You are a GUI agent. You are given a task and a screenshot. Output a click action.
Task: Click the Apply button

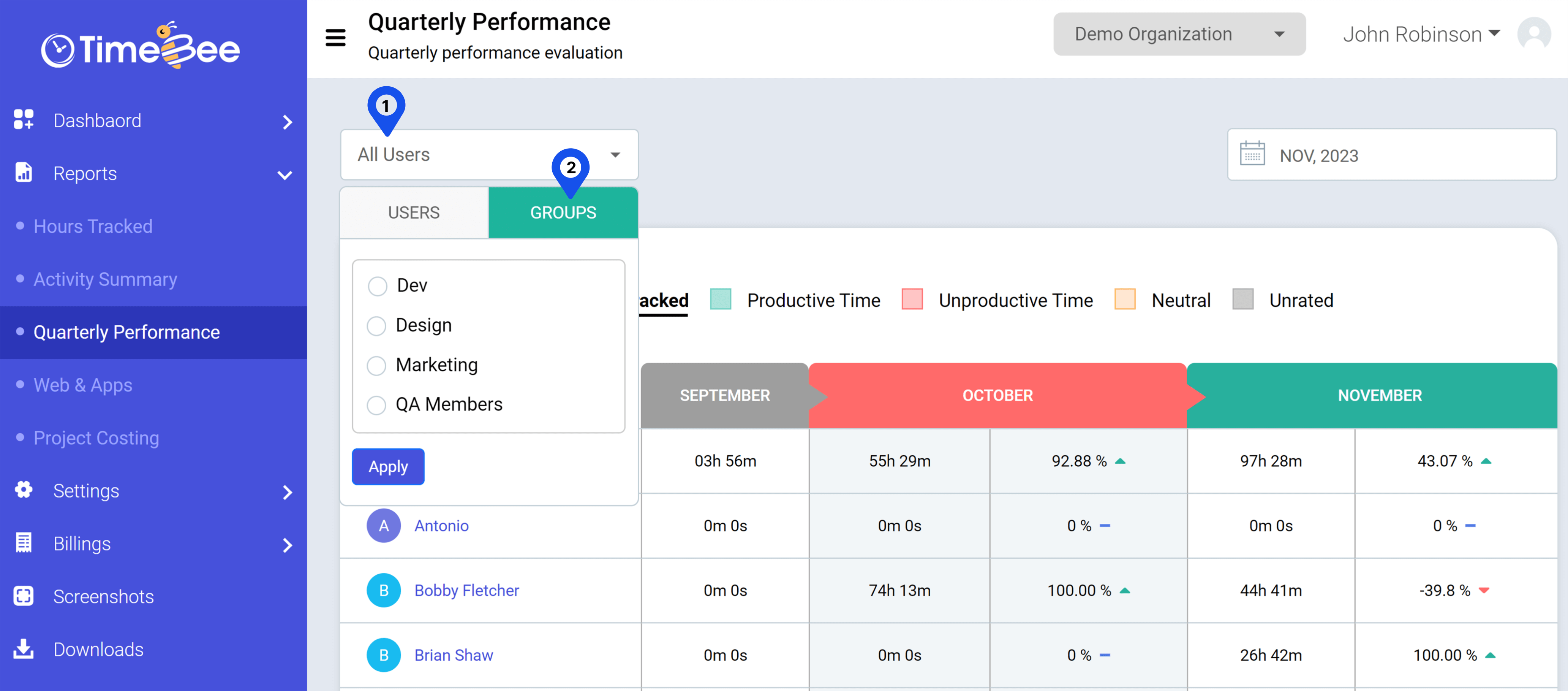pyautogui.click(x=388, y=466)
